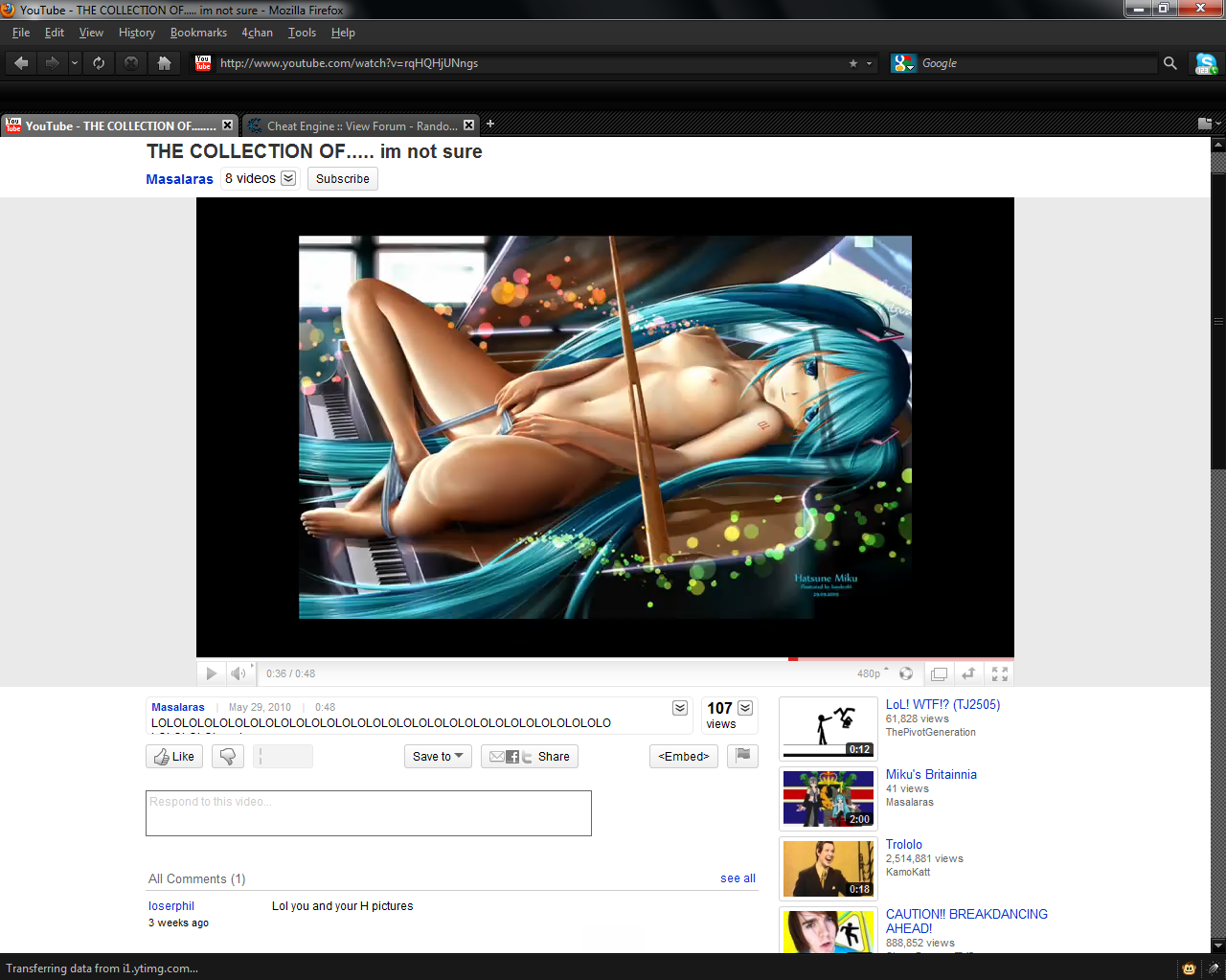The height and width of the screenshot is (980, 1226).
Task: Open commenter loserphil's profile
Action: tap(171, 906)
